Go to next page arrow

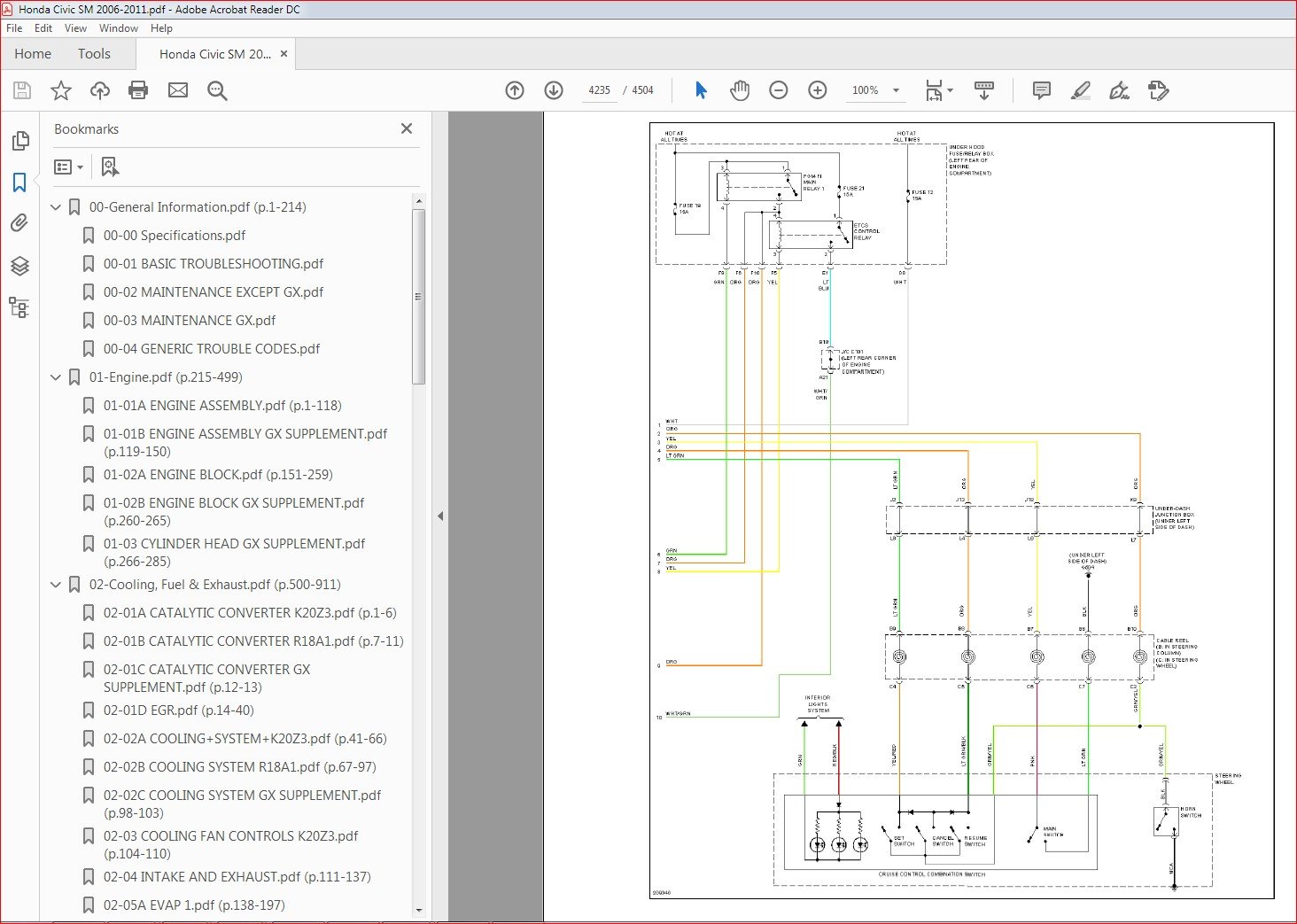click(x=554, y=90)
